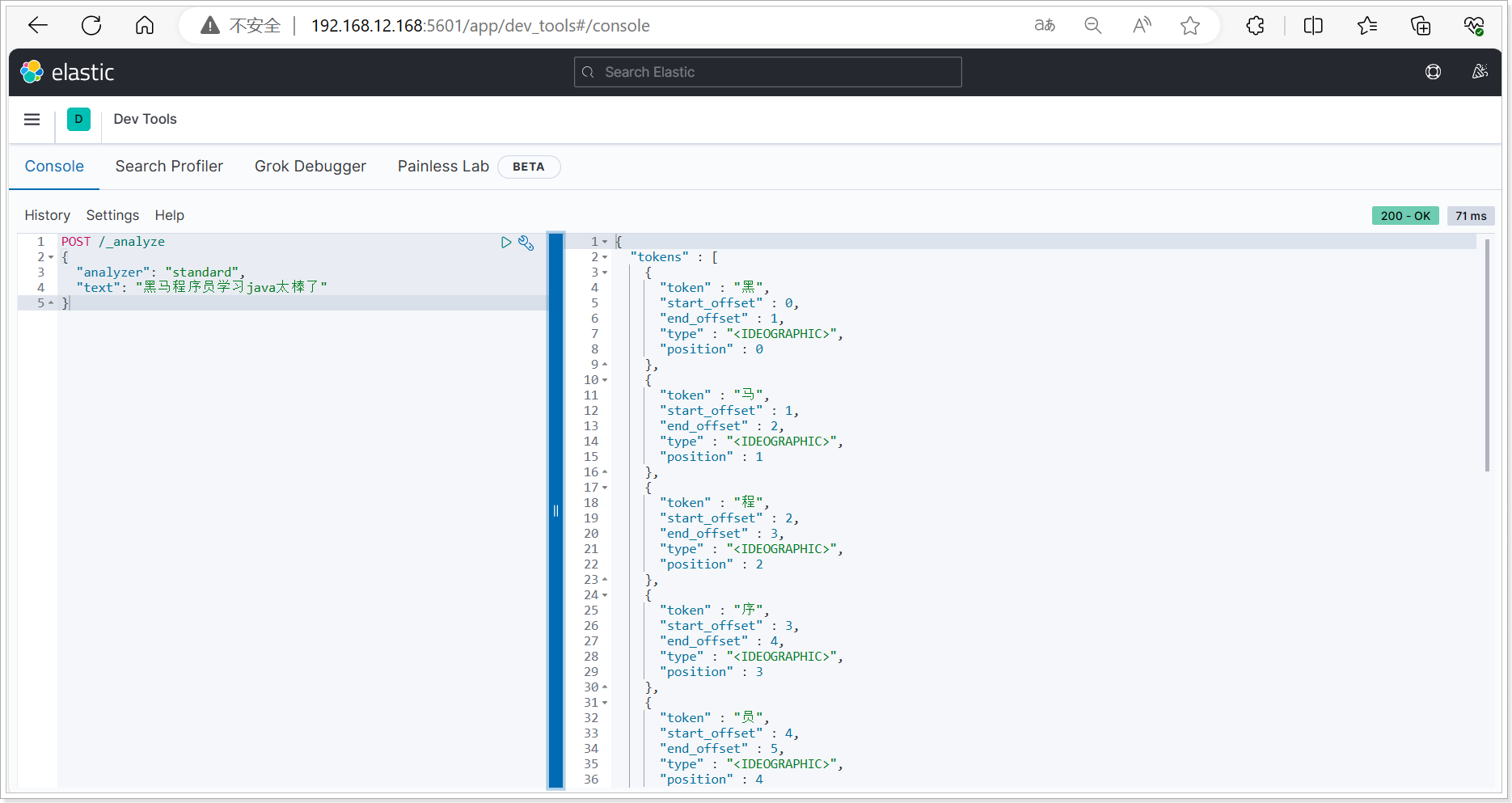Click the green D space avatar
Image resolution: width=1512 pixels, height=803 pixels.
click(78, 120)
